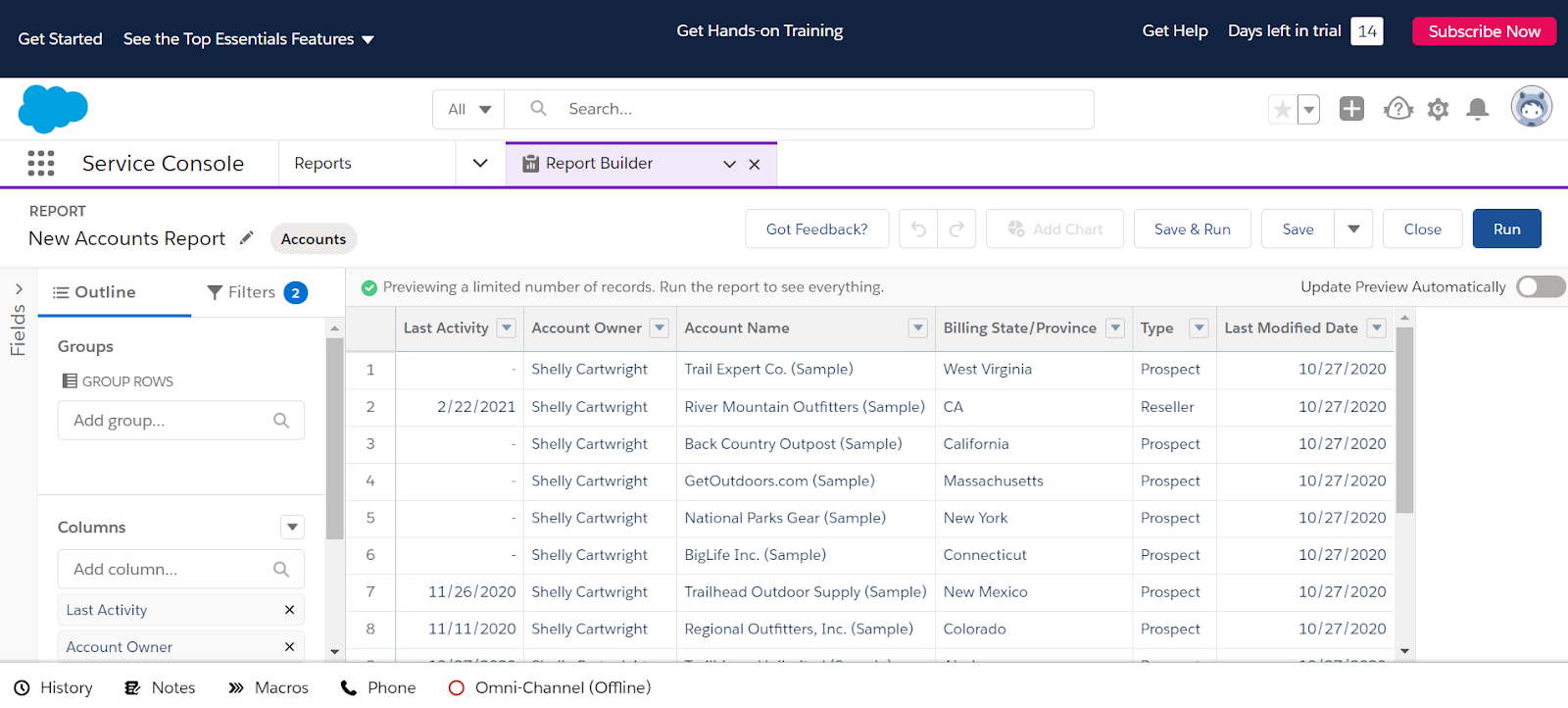Open the Save button dropdown arrow

click(1353, 228)
